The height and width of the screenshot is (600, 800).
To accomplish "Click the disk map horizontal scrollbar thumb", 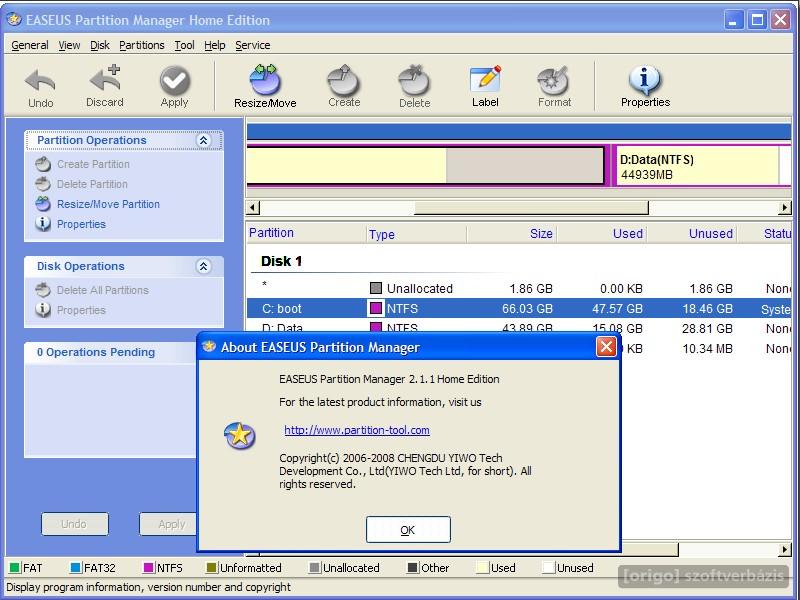I will coord(531,208).
